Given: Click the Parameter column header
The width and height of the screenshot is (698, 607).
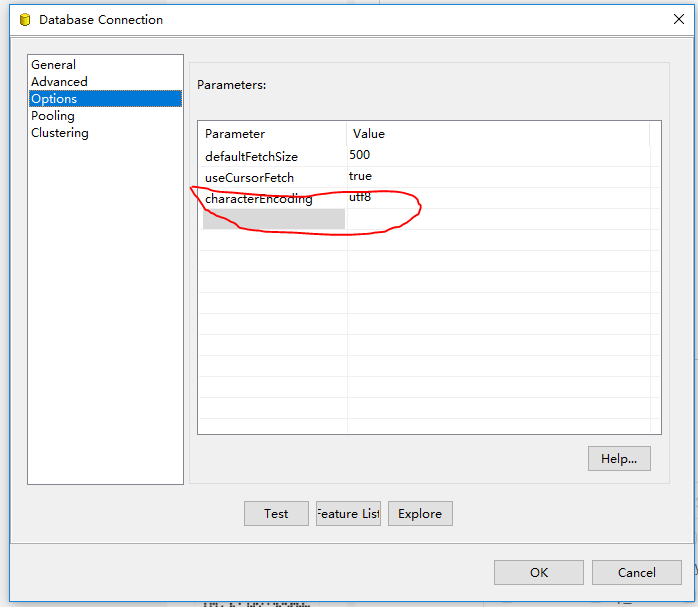Looking at the screenshot, I should 273,134.
